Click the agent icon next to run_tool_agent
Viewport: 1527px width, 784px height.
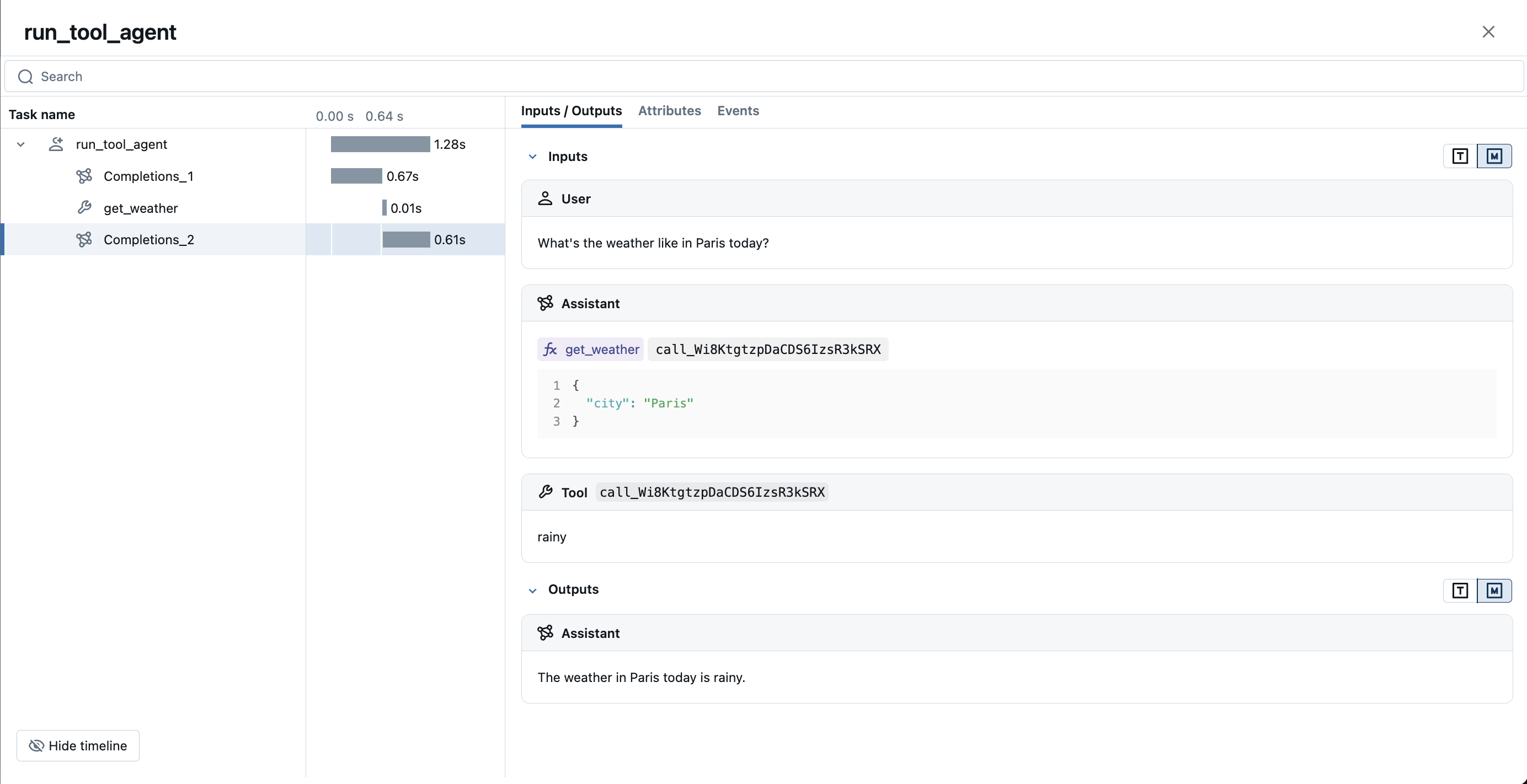(x=56, y=143)
